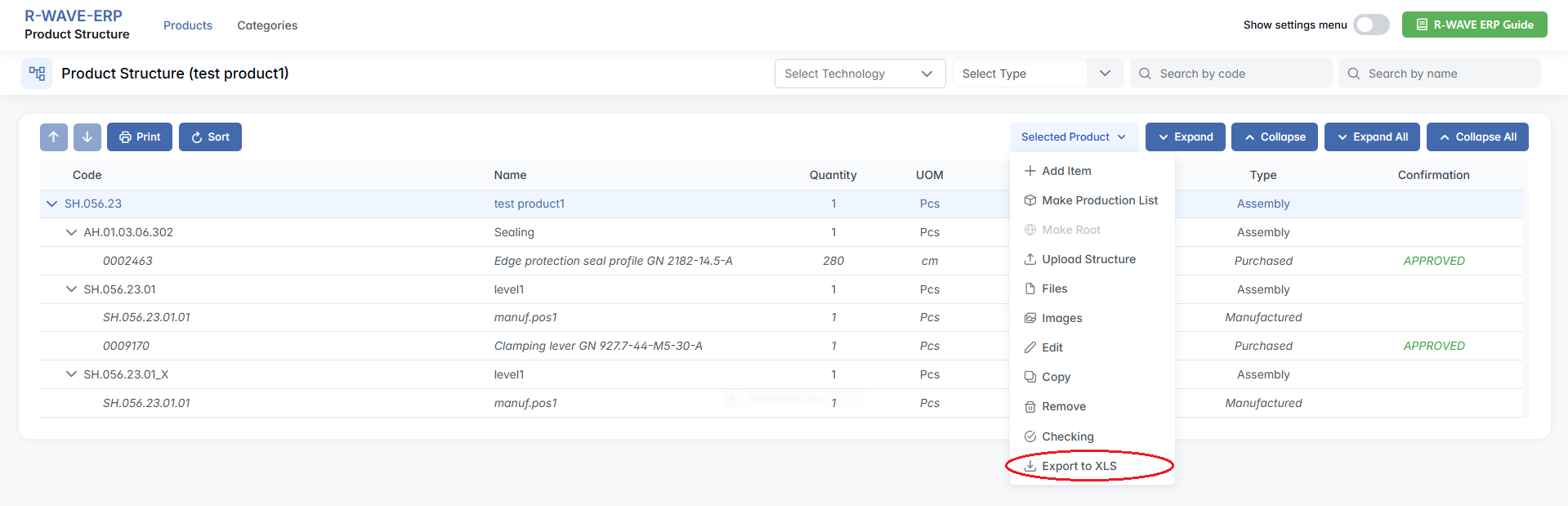Open the Categories tab
Viewport: 1568px width, 506px height.
click(267, 25)
